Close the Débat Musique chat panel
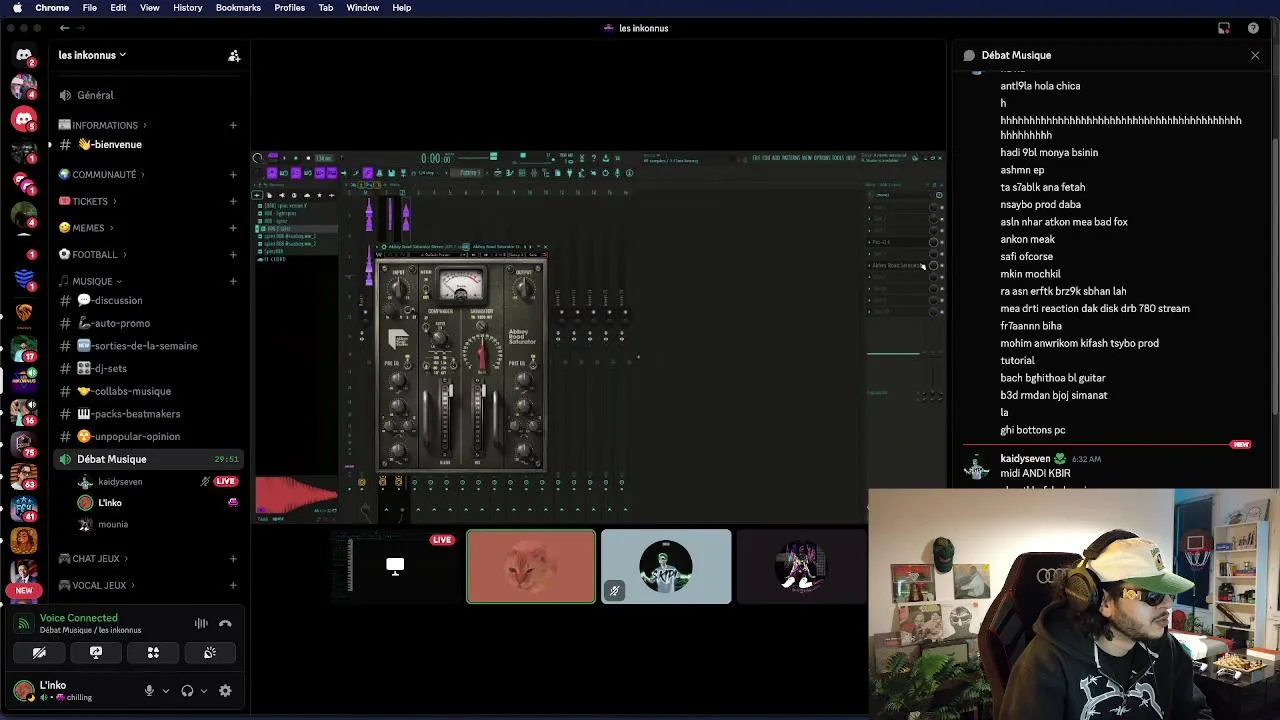 (1255, 55)
